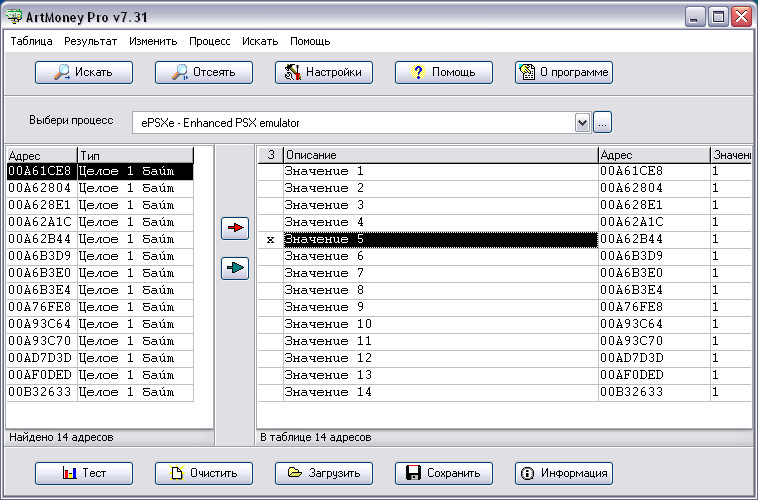This screenshot has height=500, width=758.
Task: Minimize the ArtMoney window
Action: coord(695,17)
